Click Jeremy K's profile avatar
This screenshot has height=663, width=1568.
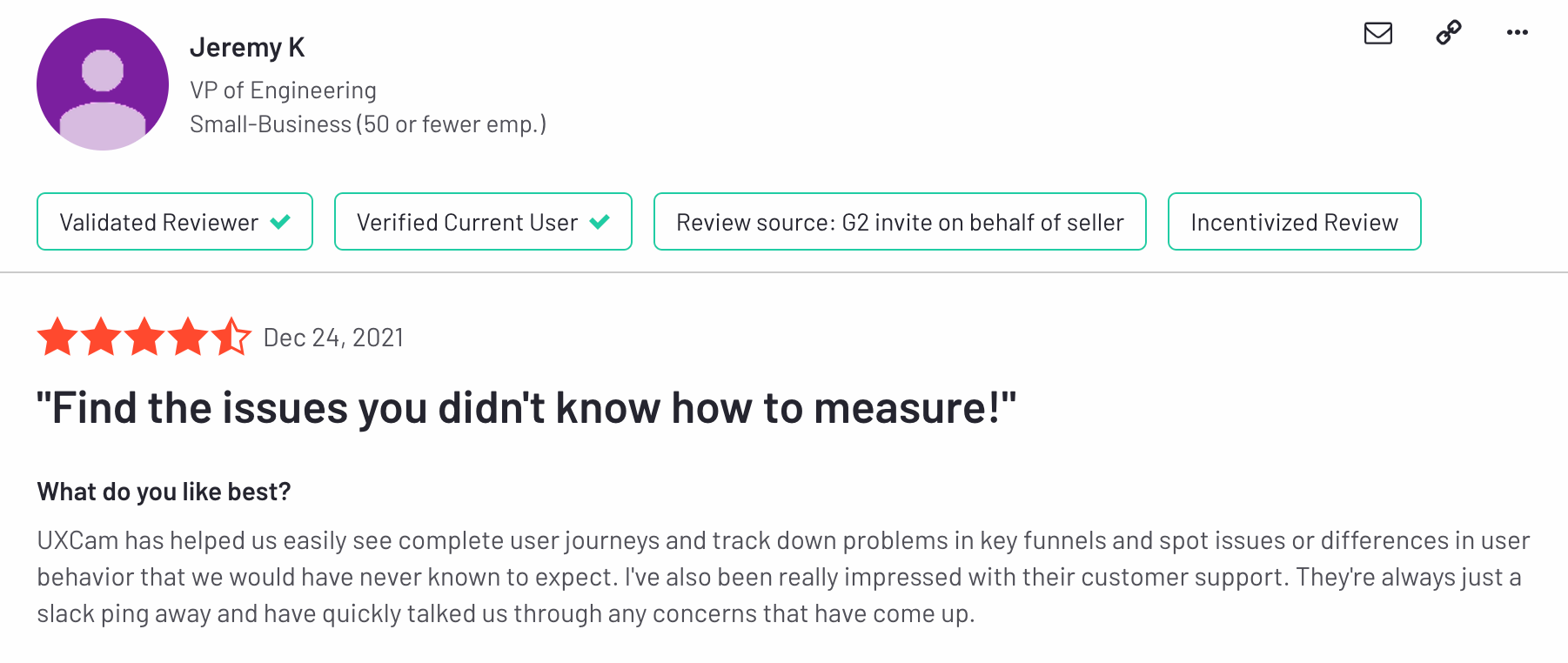tap(102, 84)
